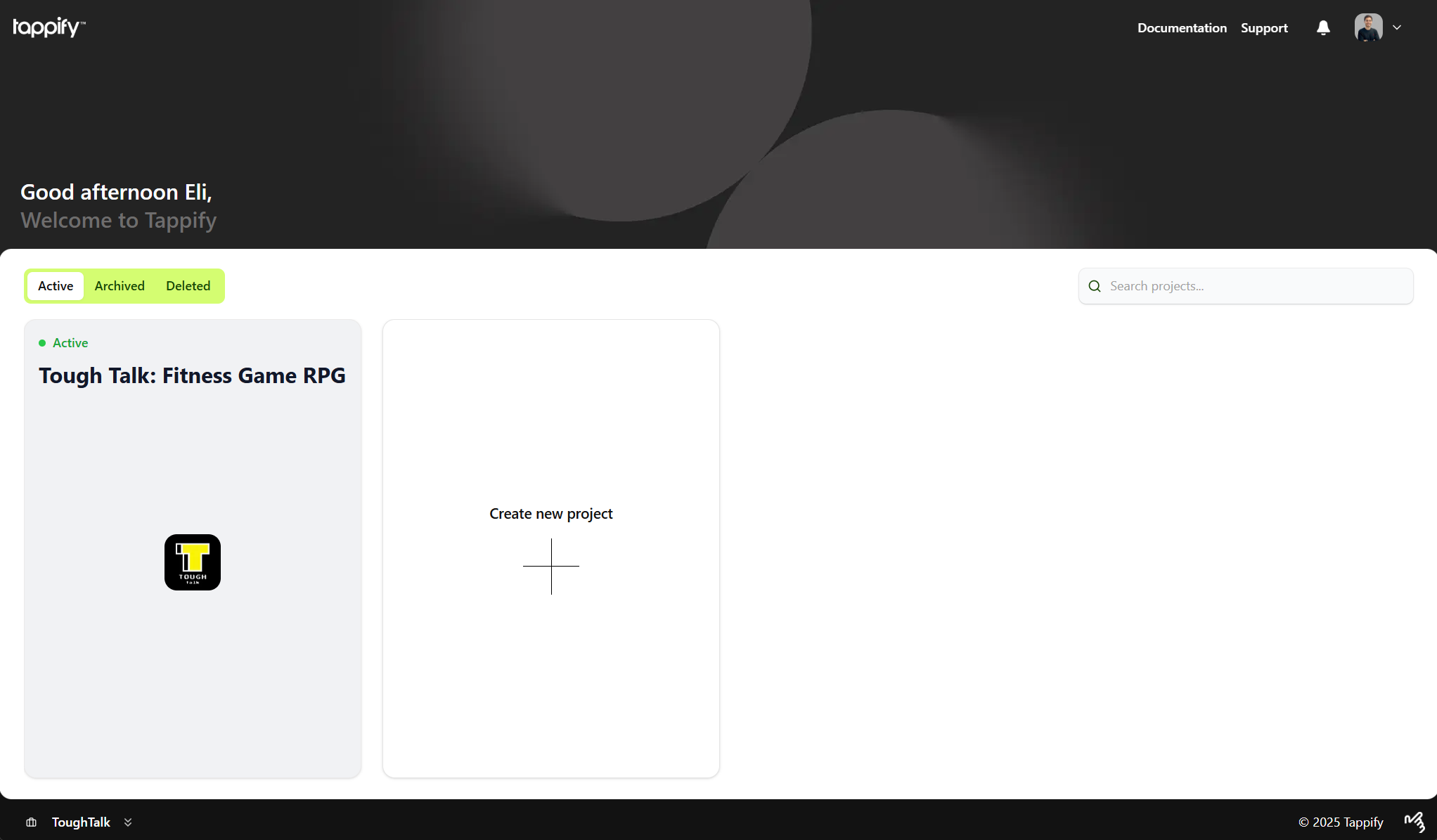
Task: Open the Documentation link
Action: (x=1182, y=28)
